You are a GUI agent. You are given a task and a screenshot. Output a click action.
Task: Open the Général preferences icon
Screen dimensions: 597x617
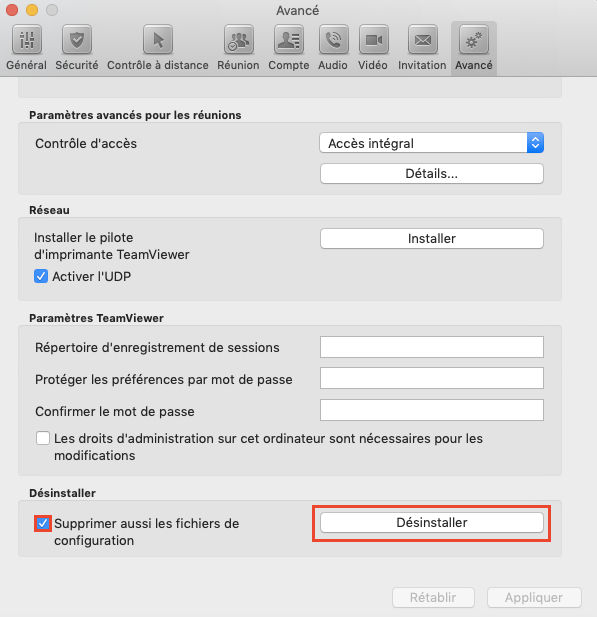tap(26, 40)
